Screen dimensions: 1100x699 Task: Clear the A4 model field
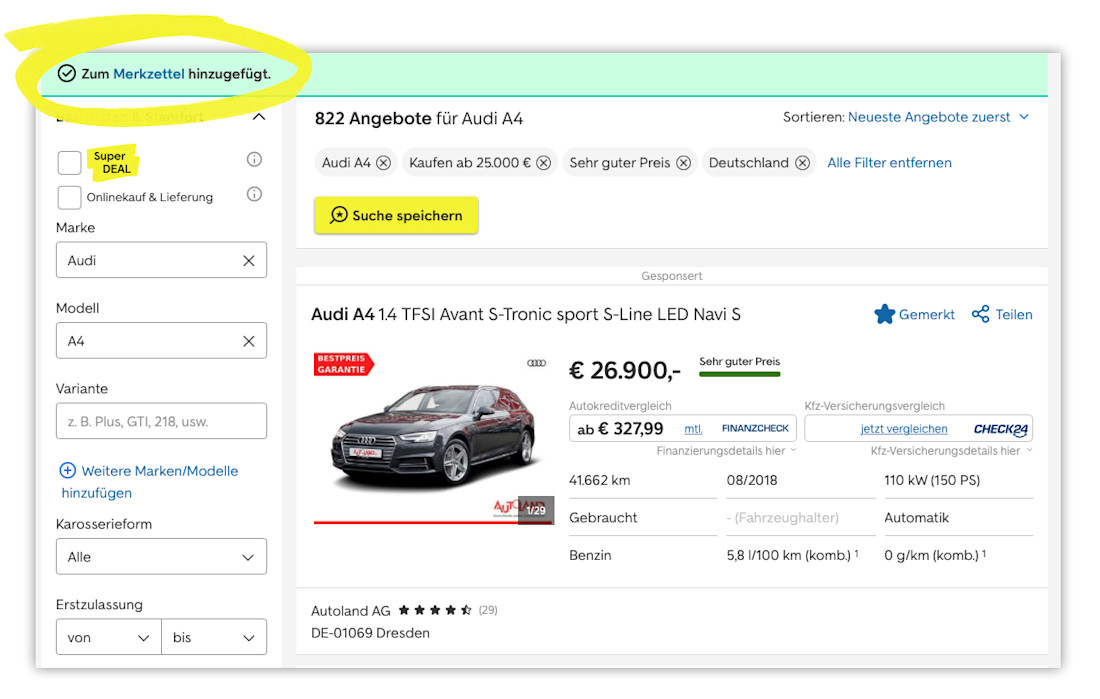click(x=249, y=341)
